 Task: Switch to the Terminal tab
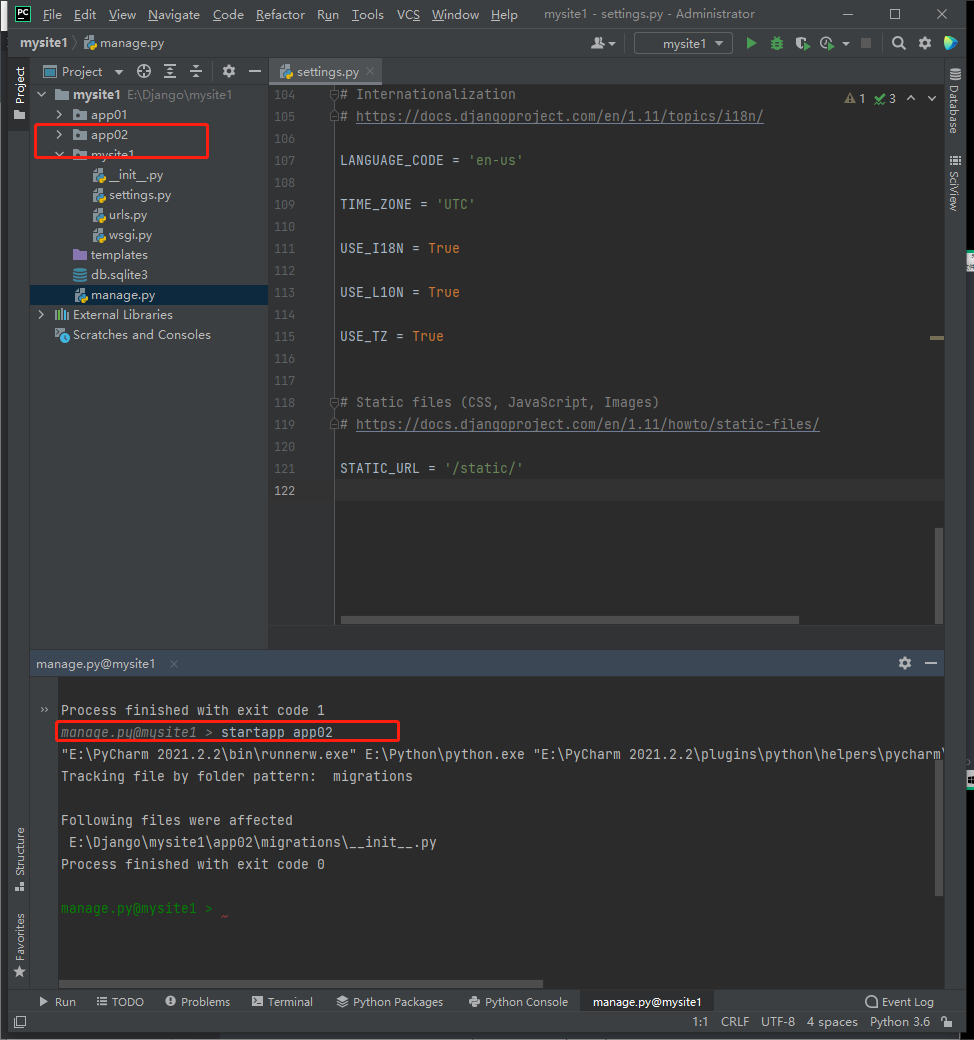pyautogui.click(x=283, y=1002)
